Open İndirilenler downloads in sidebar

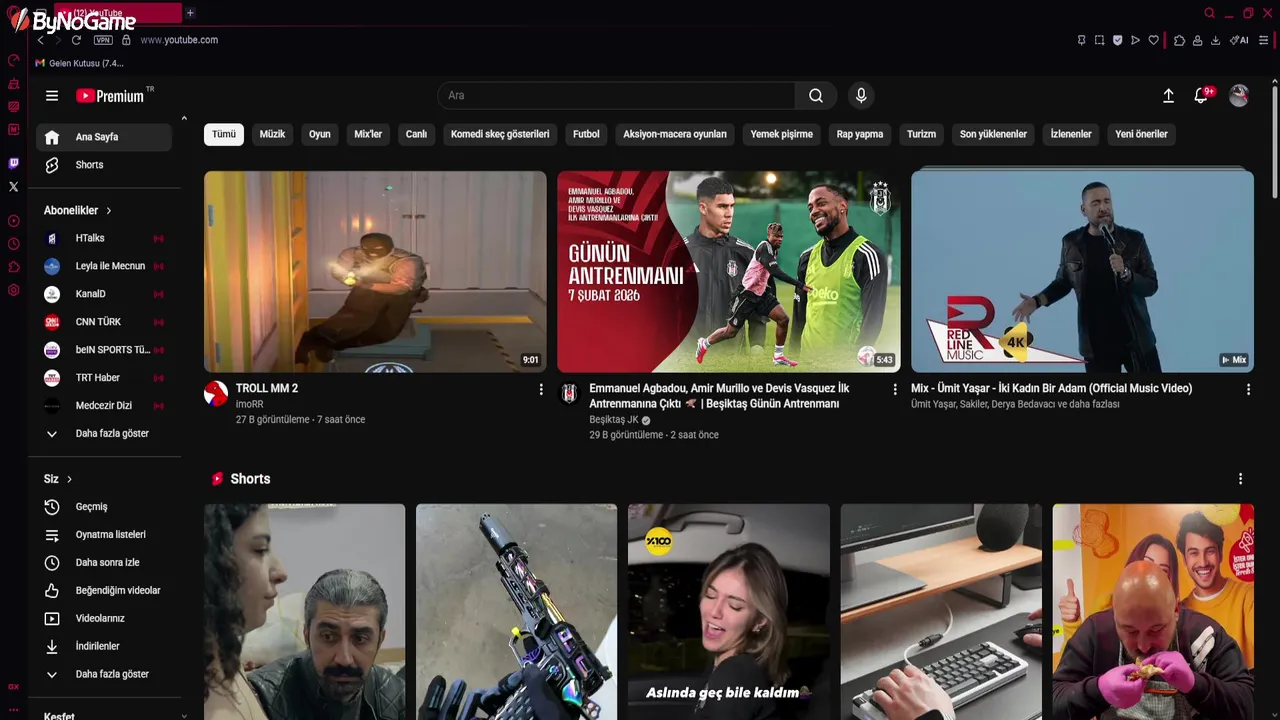coord(104,647)
